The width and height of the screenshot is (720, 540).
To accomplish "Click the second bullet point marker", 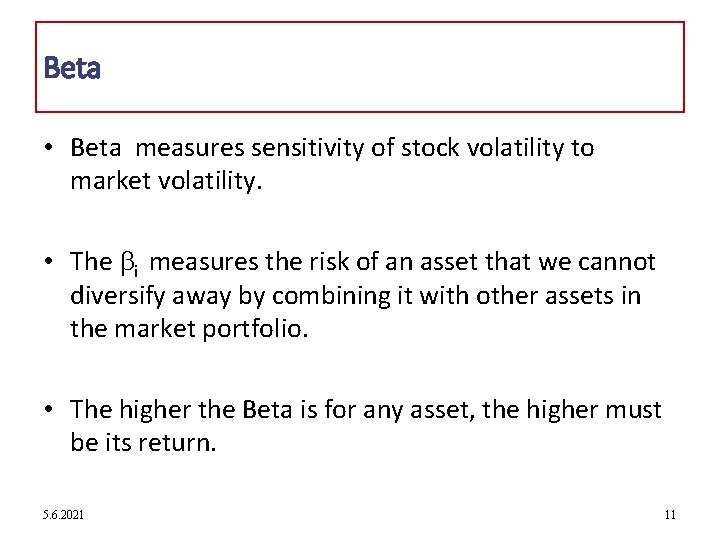I will coord(49,263).
